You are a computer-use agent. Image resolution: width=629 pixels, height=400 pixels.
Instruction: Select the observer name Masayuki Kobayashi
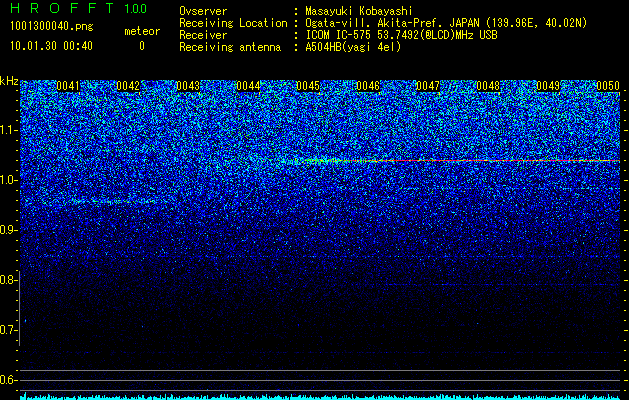tap(359, 11)
